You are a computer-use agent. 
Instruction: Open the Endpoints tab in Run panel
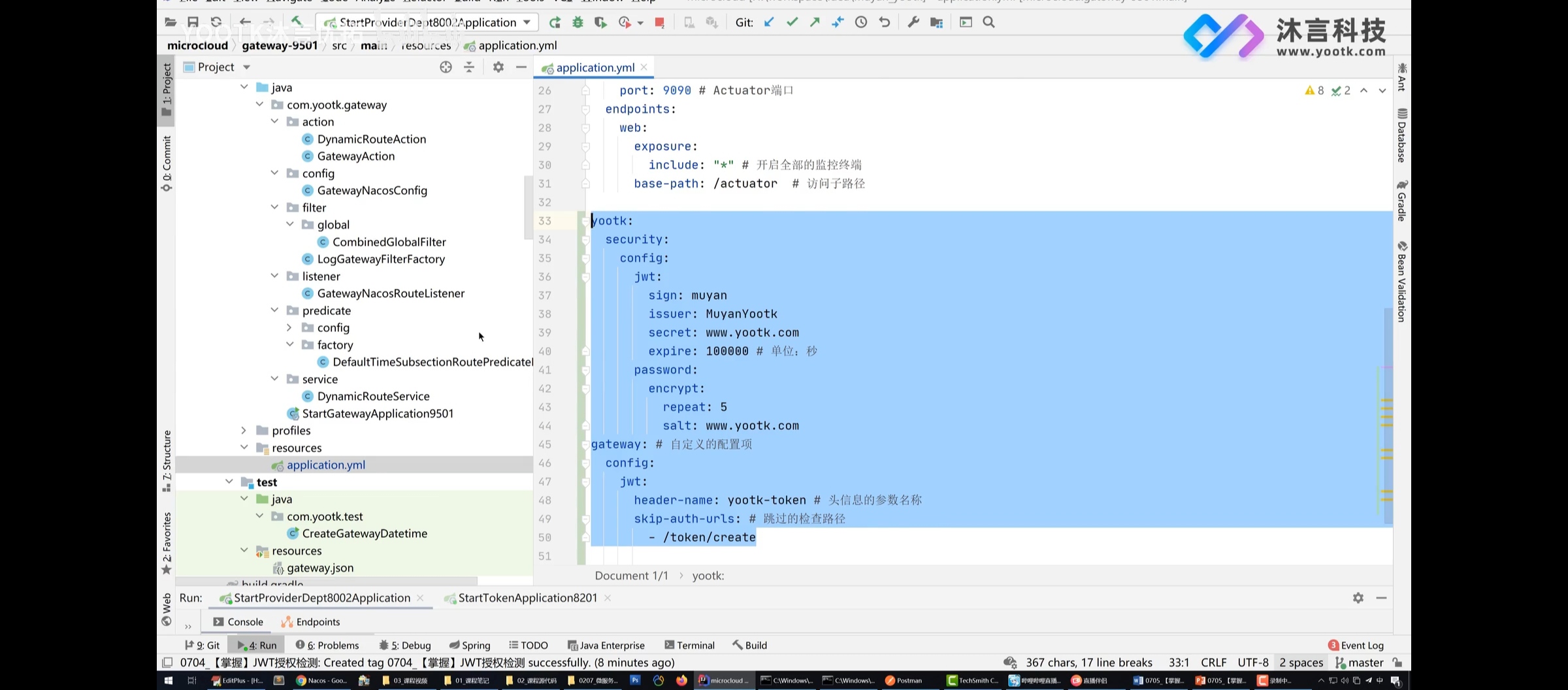click(310, 621)
